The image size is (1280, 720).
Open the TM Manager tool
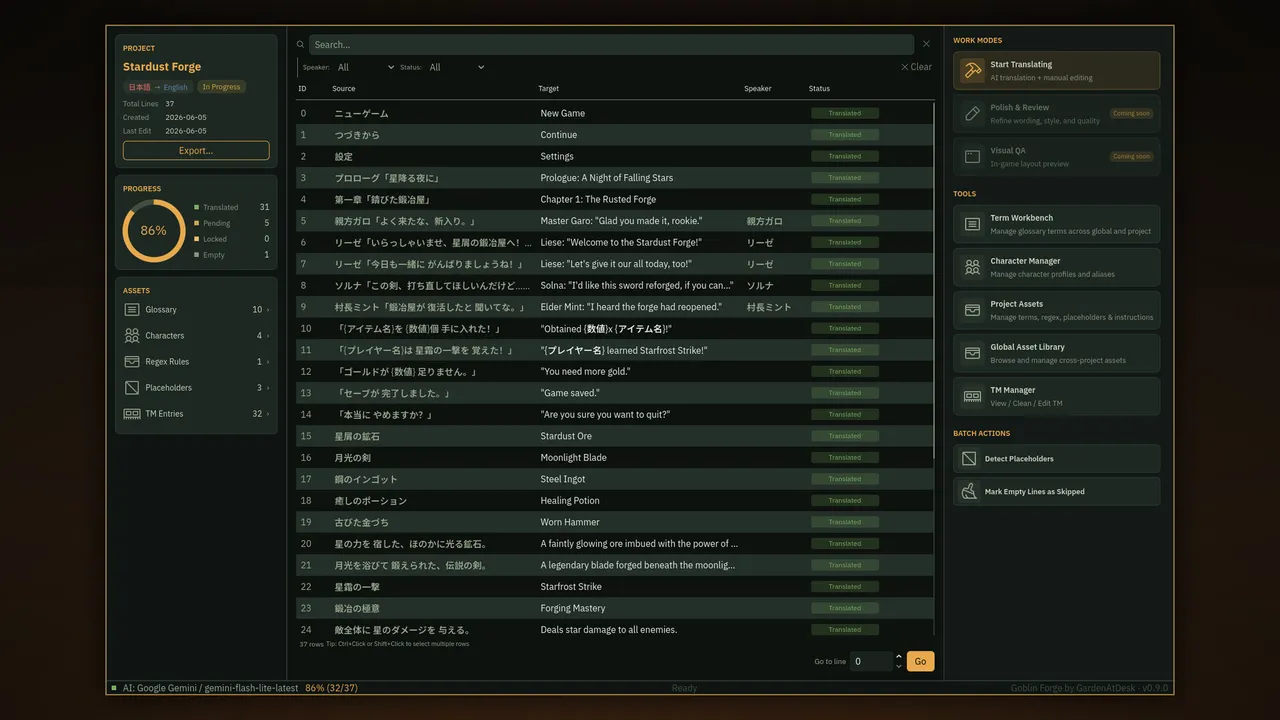[1057, 396]
